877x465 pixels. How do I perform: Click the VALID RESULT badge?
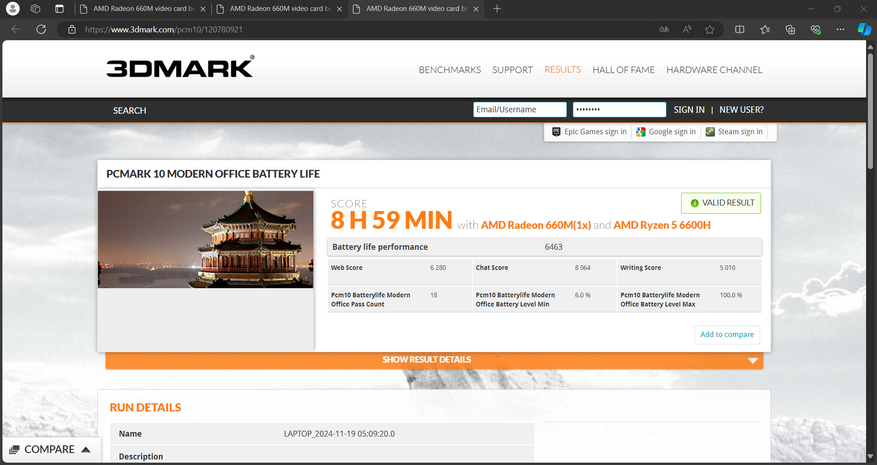tap(721, 203)
